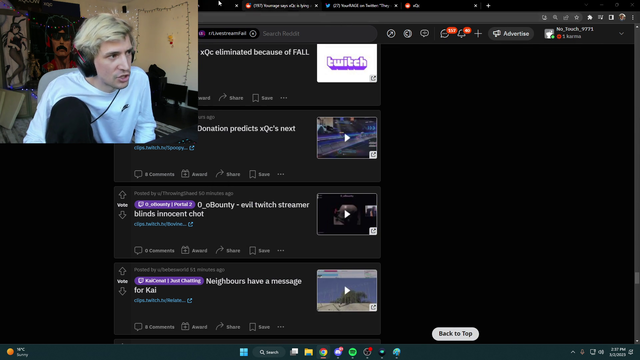Play the Donation predicts xQc's next clip
Viewport: 640px width, 360px height.
pyautogui.click(x=347, y=138)
